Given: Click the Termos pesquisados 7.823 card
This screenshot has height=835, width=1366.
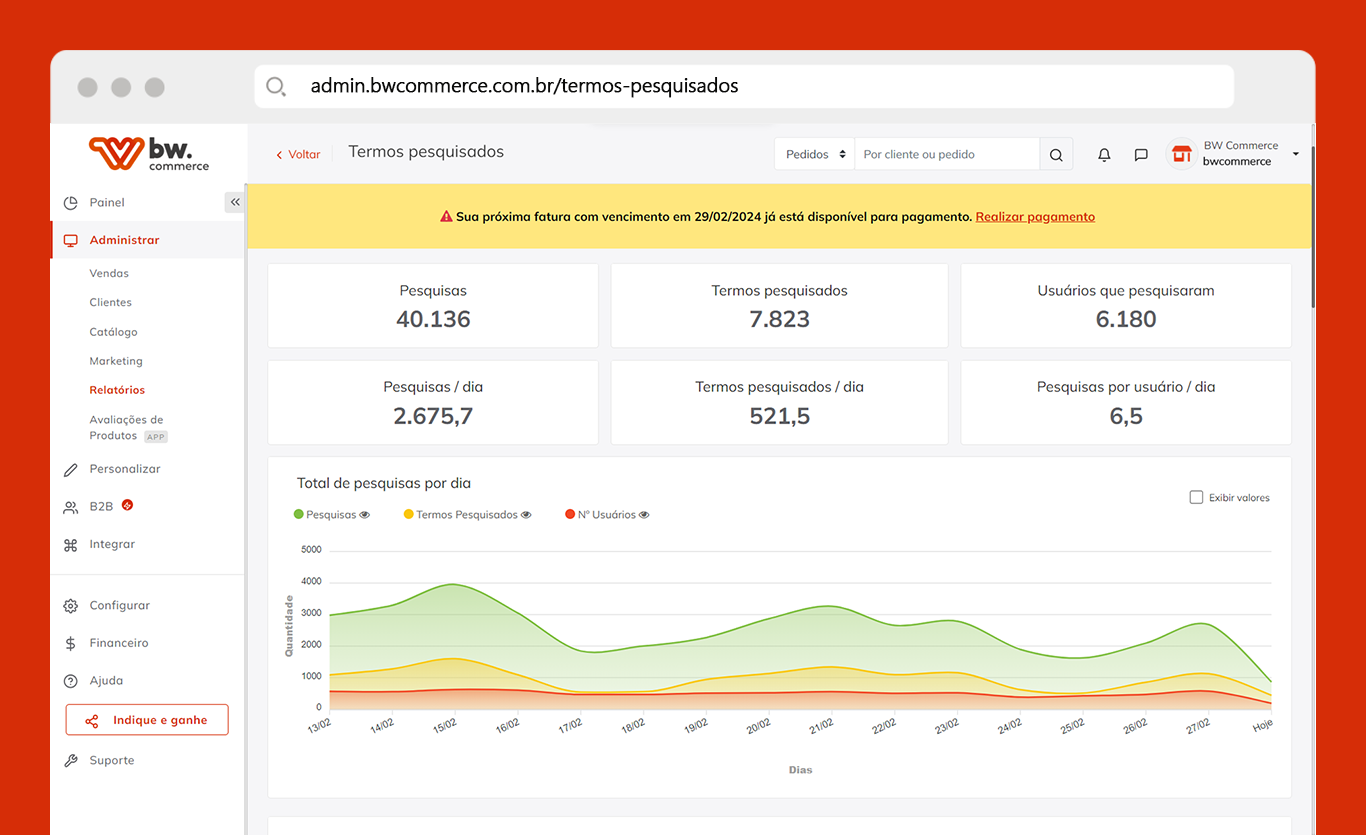Looking at the screenshot, I should click(779, 306).
